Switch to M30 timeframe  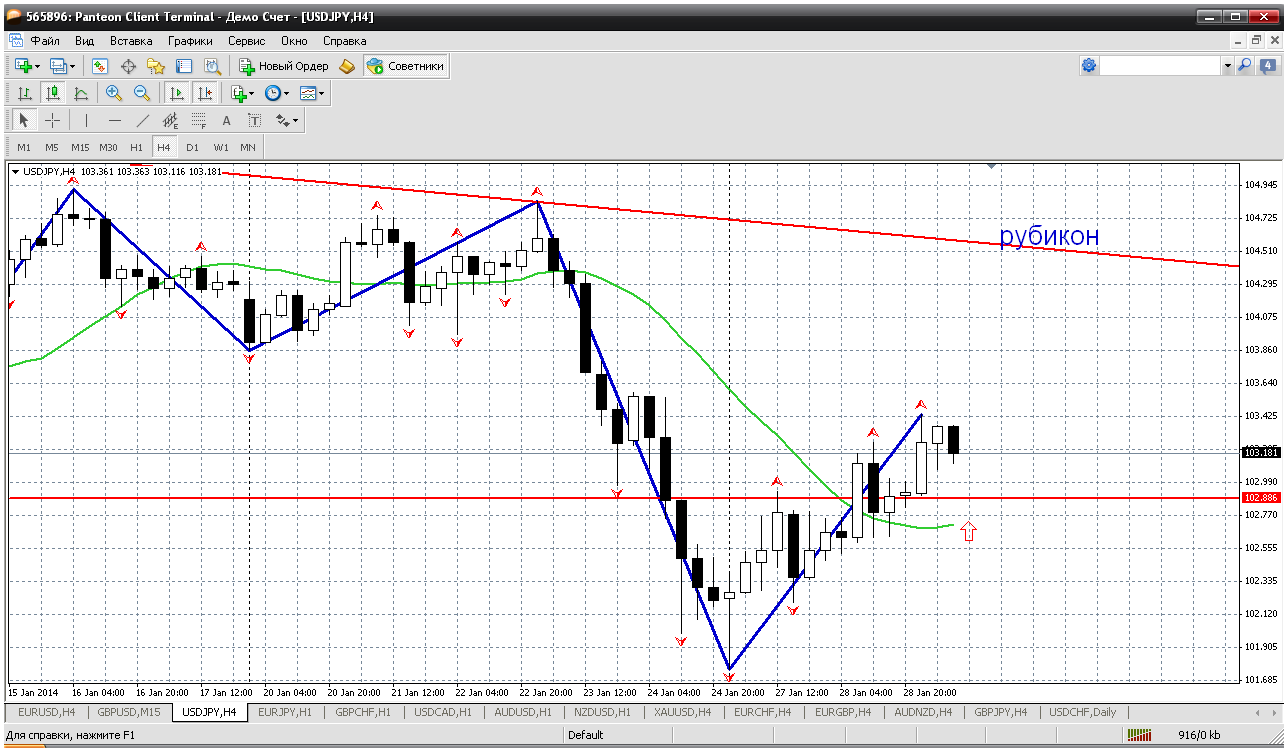(108, 147)
